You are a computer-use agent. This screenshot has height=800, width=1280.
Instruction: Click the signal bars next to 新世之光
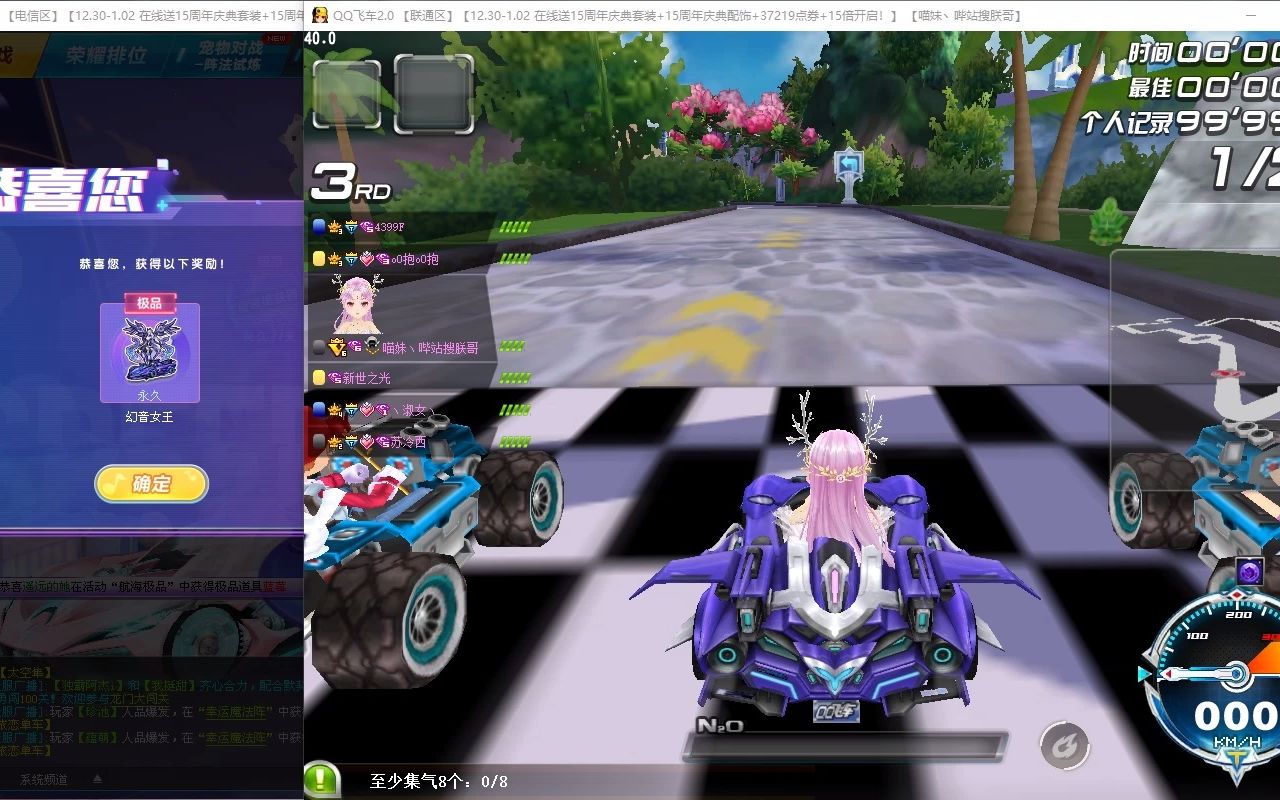(515, 378)
